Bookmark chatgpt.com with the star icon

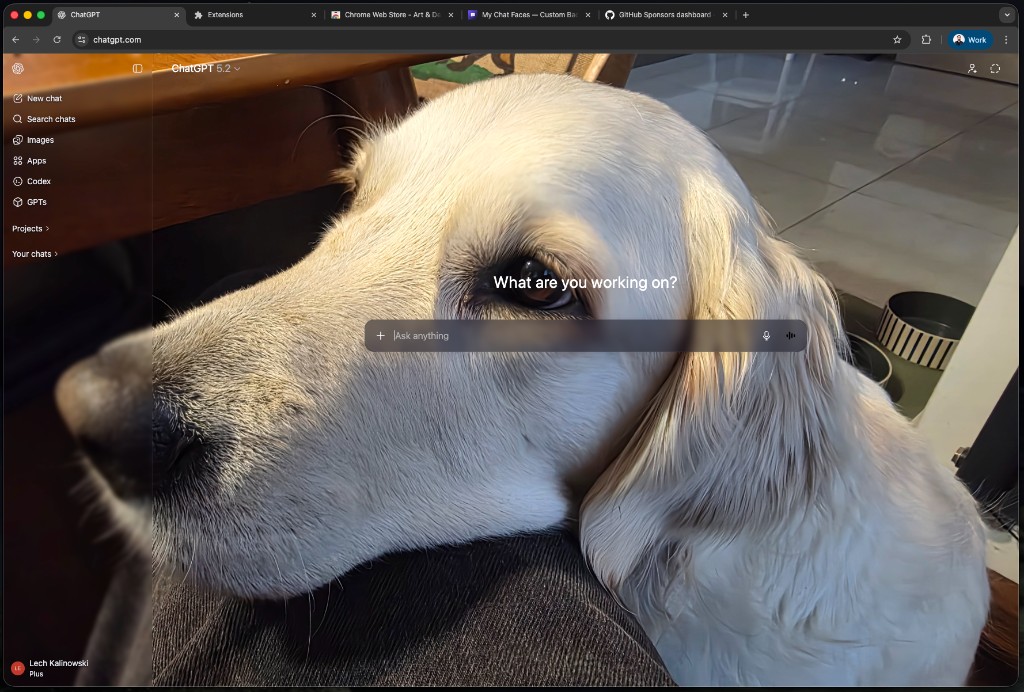[896, 40]
